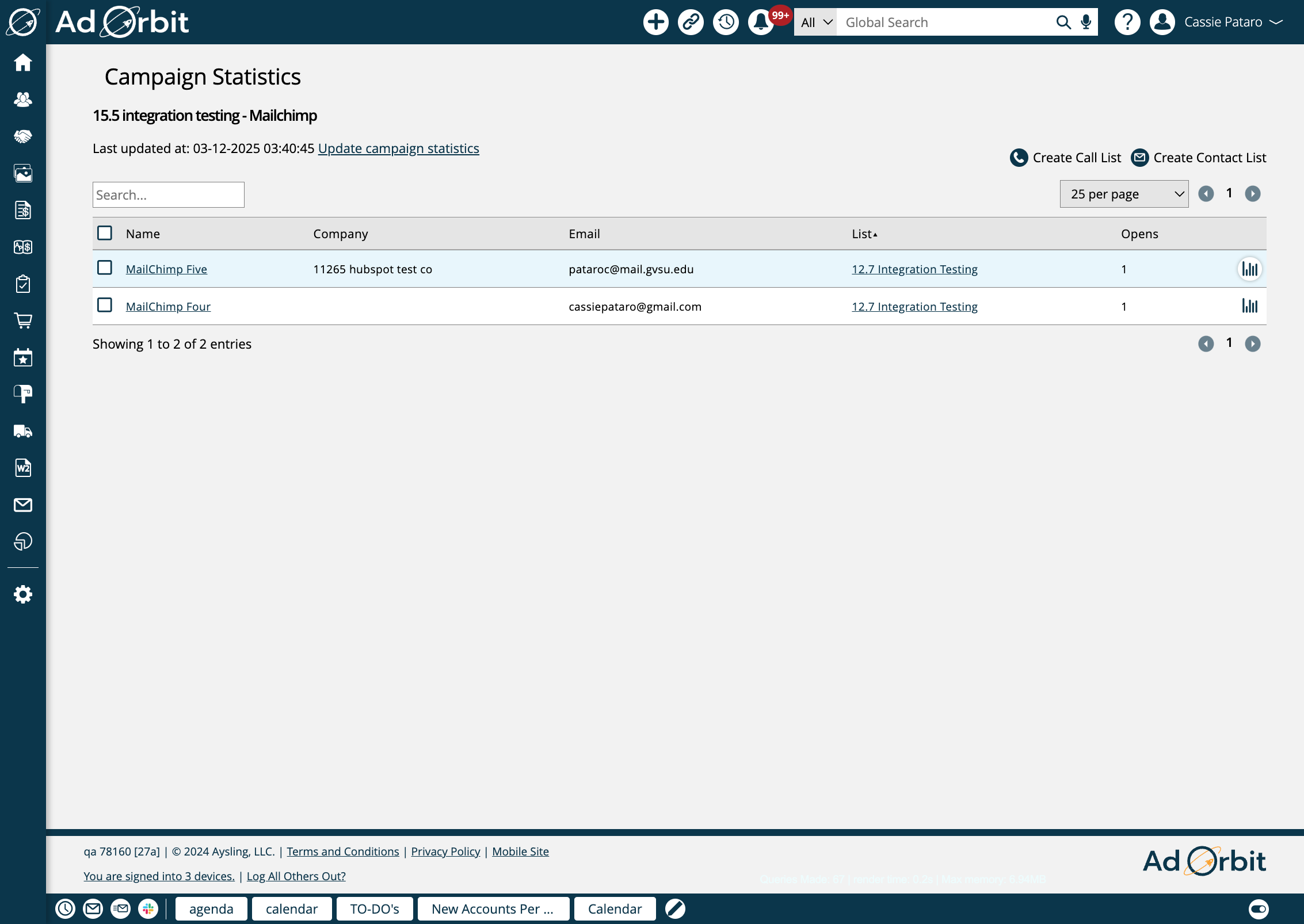The height and width of the screenshot is (924, 1304).
Task: Click the Privacy Policy footer link
Action: pos(445,852)
